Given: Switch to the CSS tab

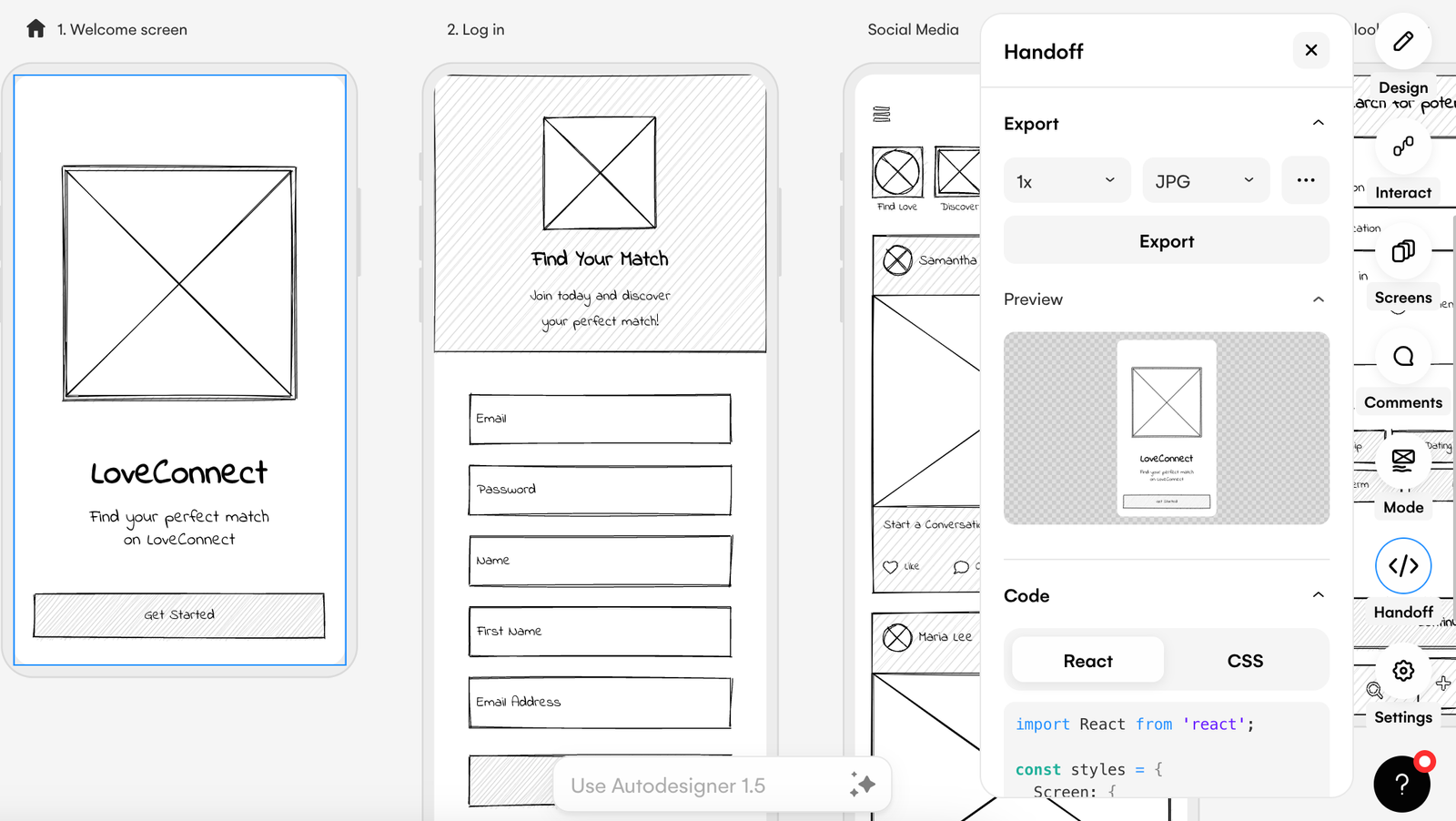Looking at the screenshot, I should click(1244, 660).
